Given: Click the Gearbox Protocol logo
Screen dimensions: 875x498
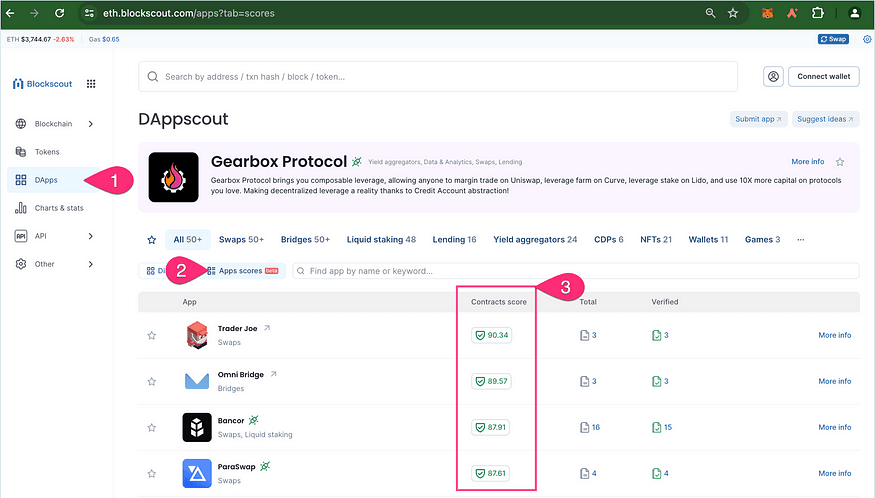Looking at the screenshot, I should tap(174, 177).
